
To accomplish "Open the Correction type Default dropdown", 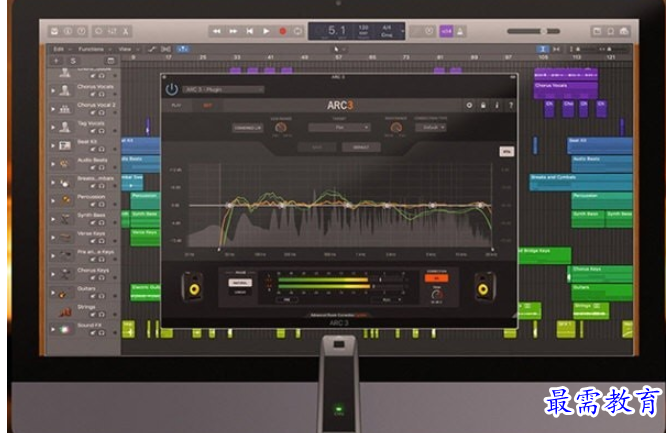I will point(431,127).
